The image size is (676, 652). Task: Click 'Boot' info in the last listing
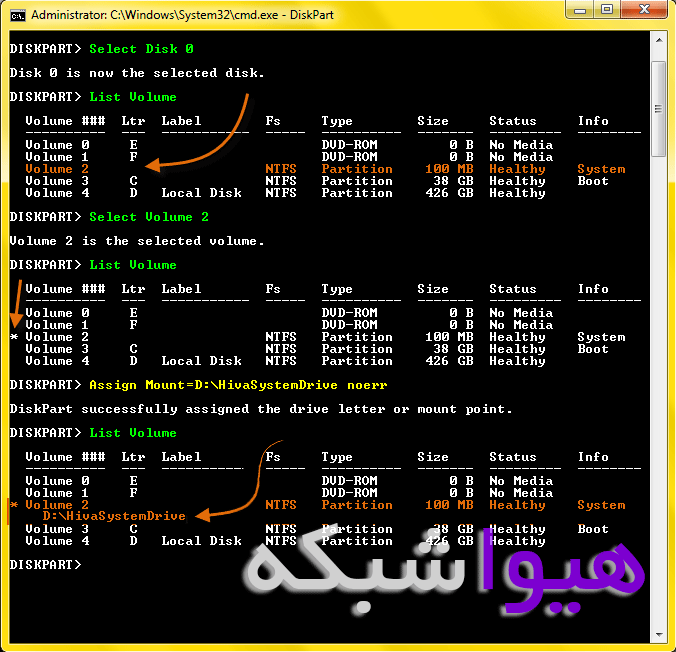click(x=593, y=529)
